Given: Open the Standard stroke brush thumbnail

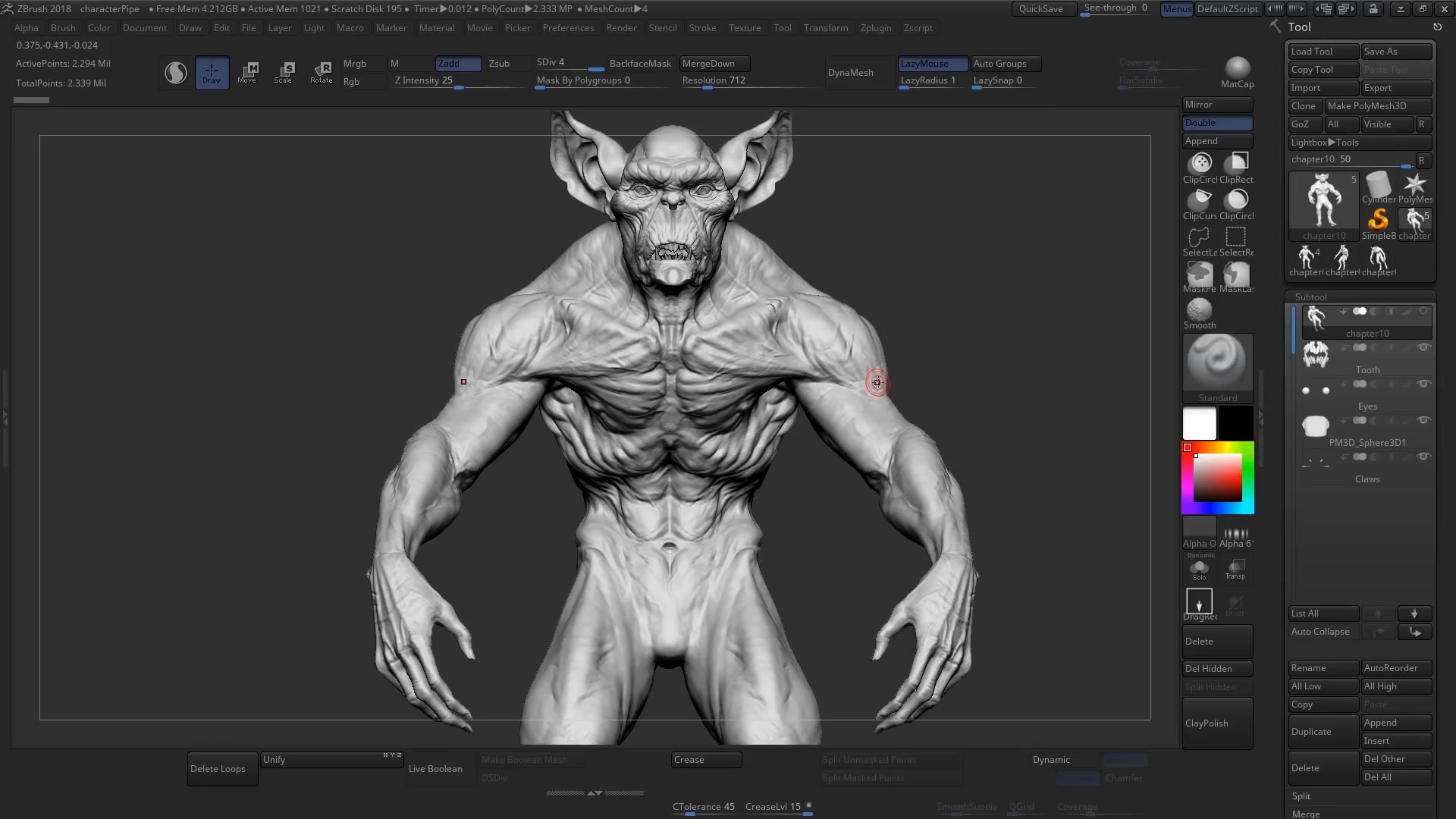Looking at the screenshot, I should point(1217,362).
